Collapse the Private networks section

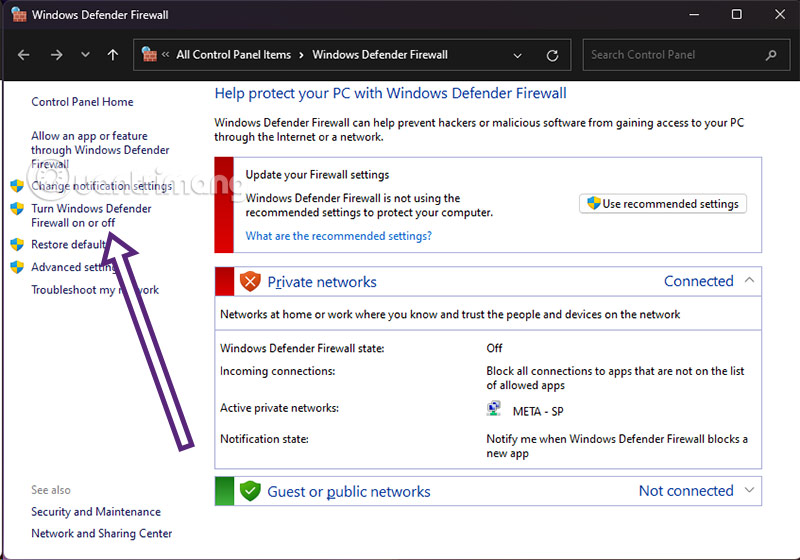(749, 281)
